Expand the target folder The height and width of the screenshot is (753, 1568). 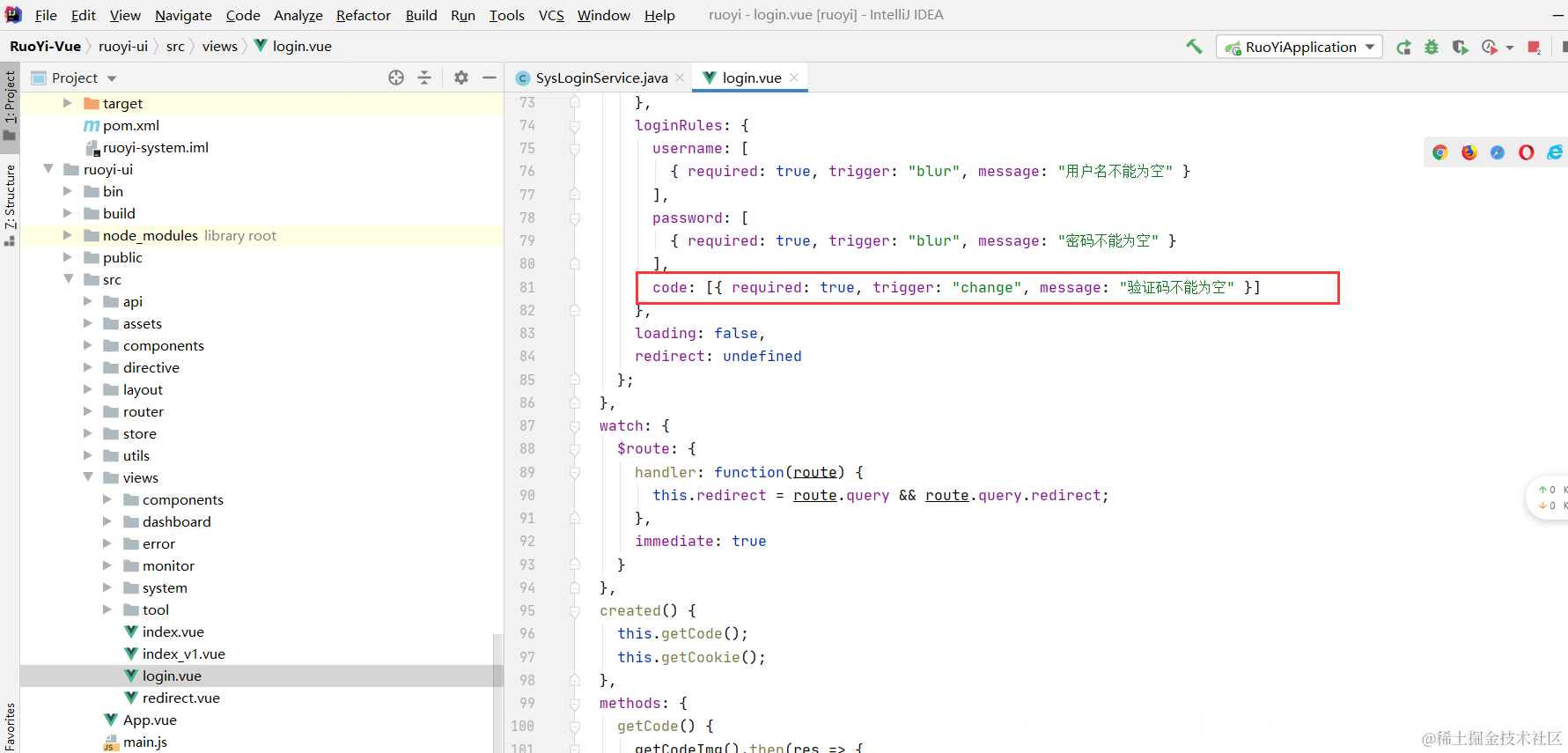click(x=67, y=103)
